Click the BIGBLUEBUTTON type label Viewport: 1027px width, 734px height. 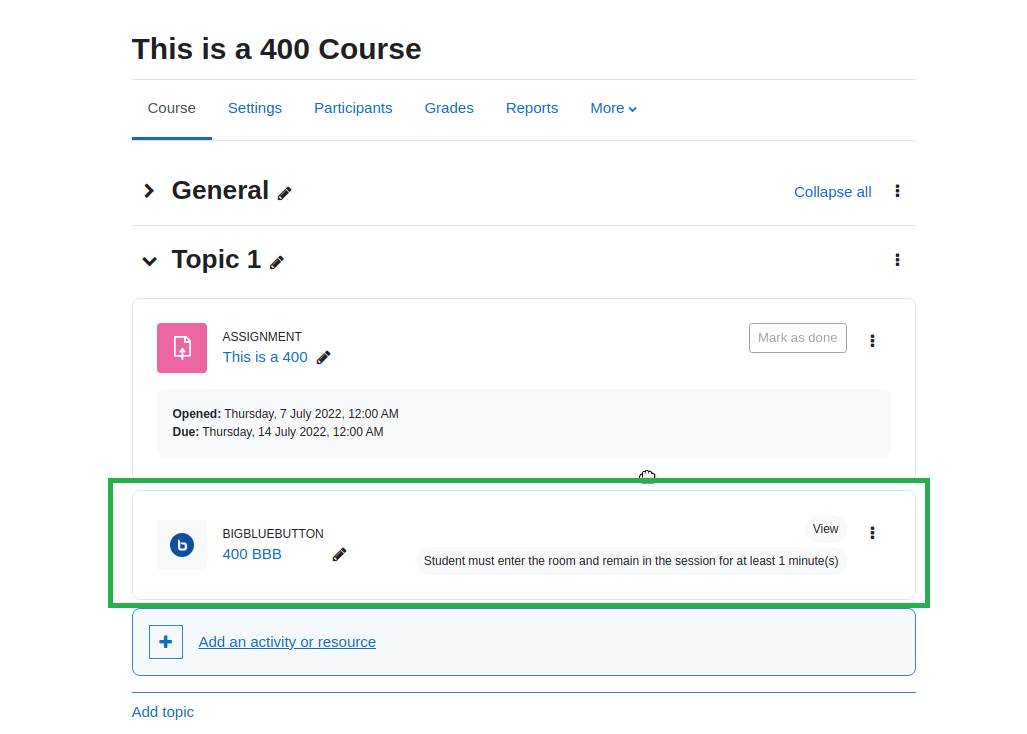click(273, 534)
